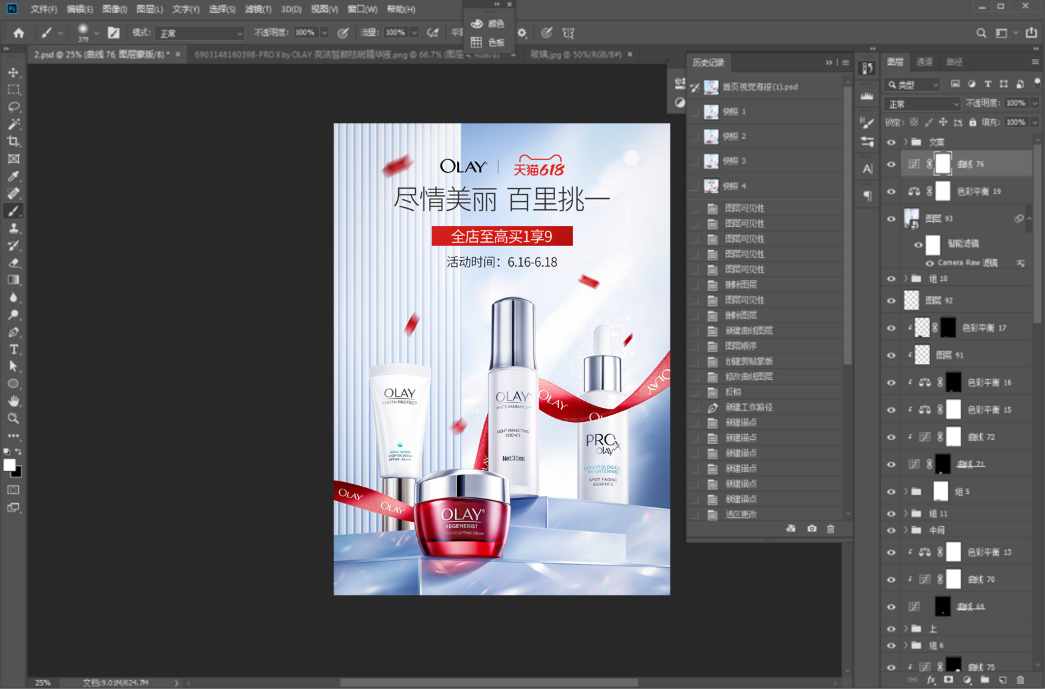Screen dimensions: 1045x689
Task: Hide the 色彩平衡 19 layer
Action: (x=891, y=191)
